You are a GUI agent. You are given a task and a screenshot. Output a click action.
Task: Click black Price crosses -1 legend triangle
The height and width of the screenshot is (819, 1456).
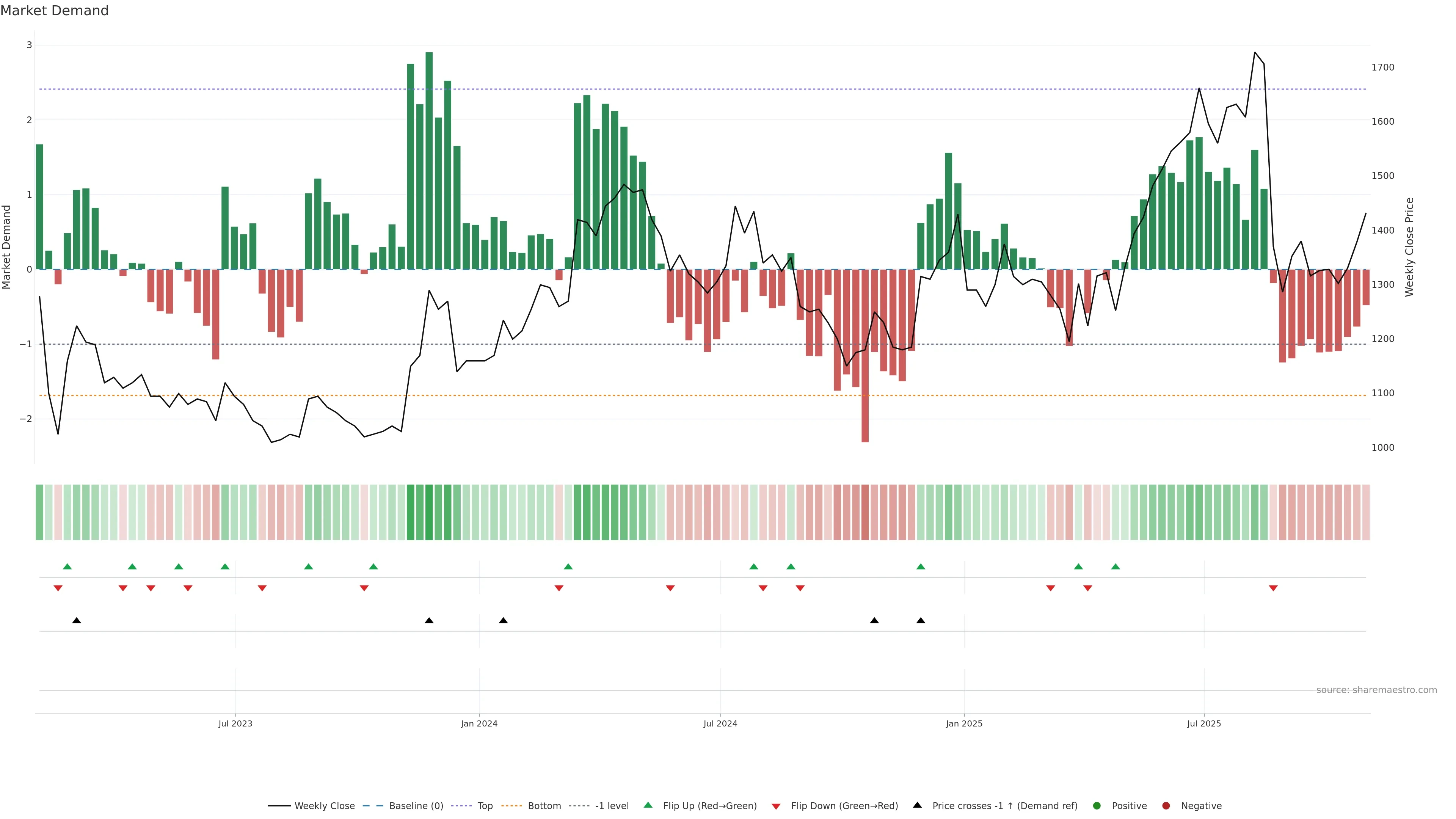(x=917, y=805)
